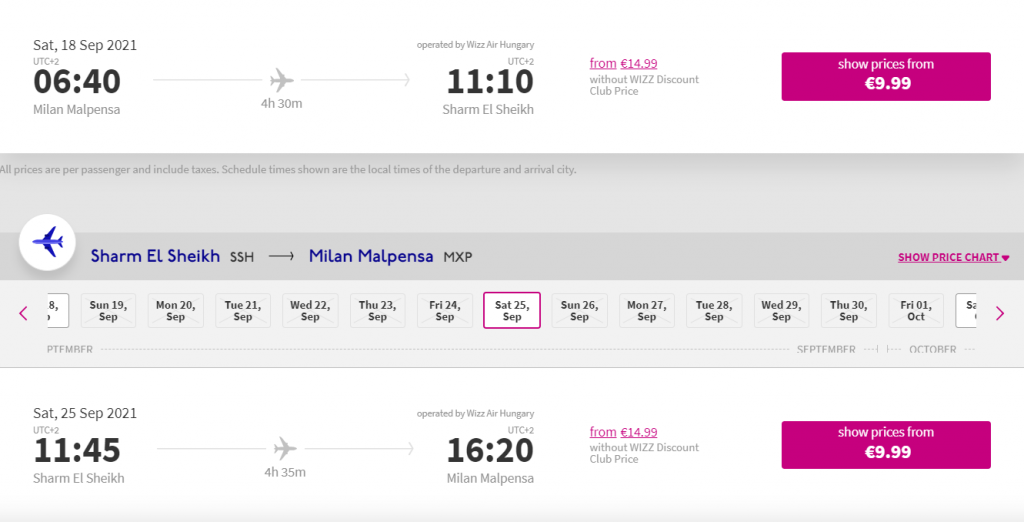This screenshot has height=522, width=1024.
Task: Click selected Sat 25, Sep date tab
Action: coord(512,311)
